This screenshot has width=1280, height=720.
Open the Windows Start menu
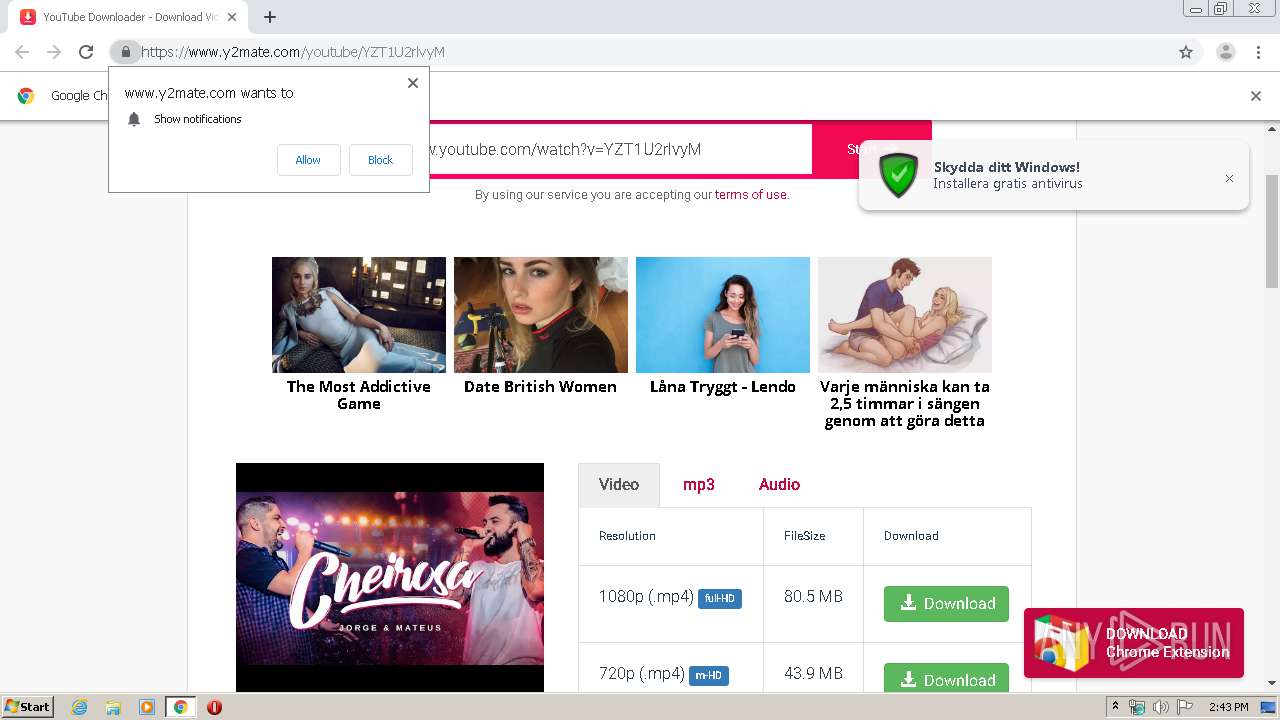pos(28,707)
